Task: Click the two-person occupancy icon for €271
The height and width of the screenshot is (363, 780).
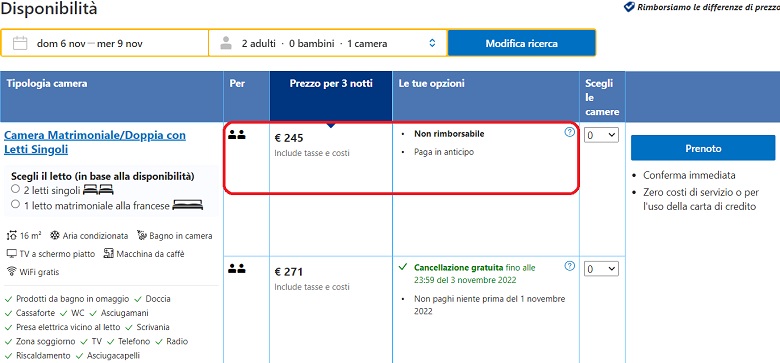Action: 237,269
